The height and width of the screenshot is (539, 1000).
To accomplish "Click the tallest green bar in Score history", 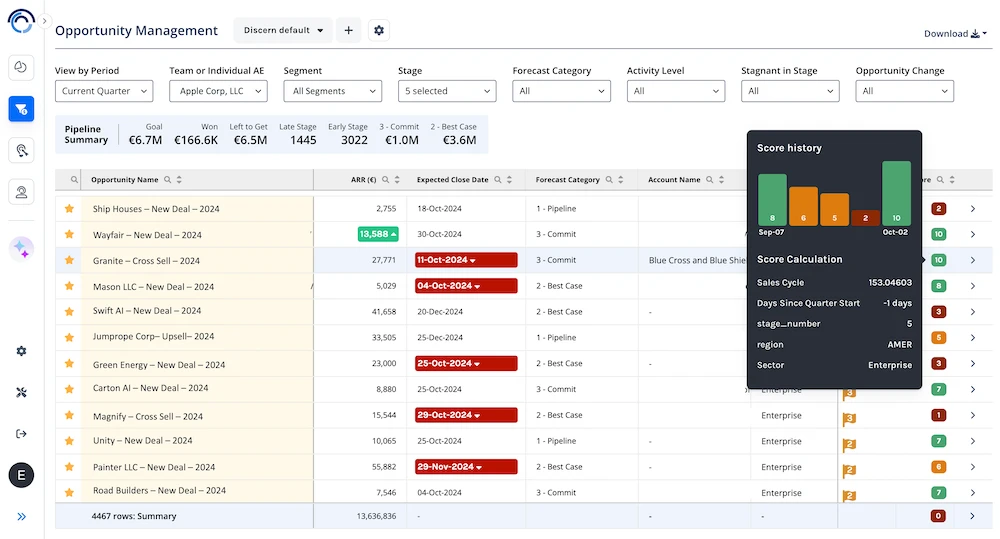I will point(896,193).
